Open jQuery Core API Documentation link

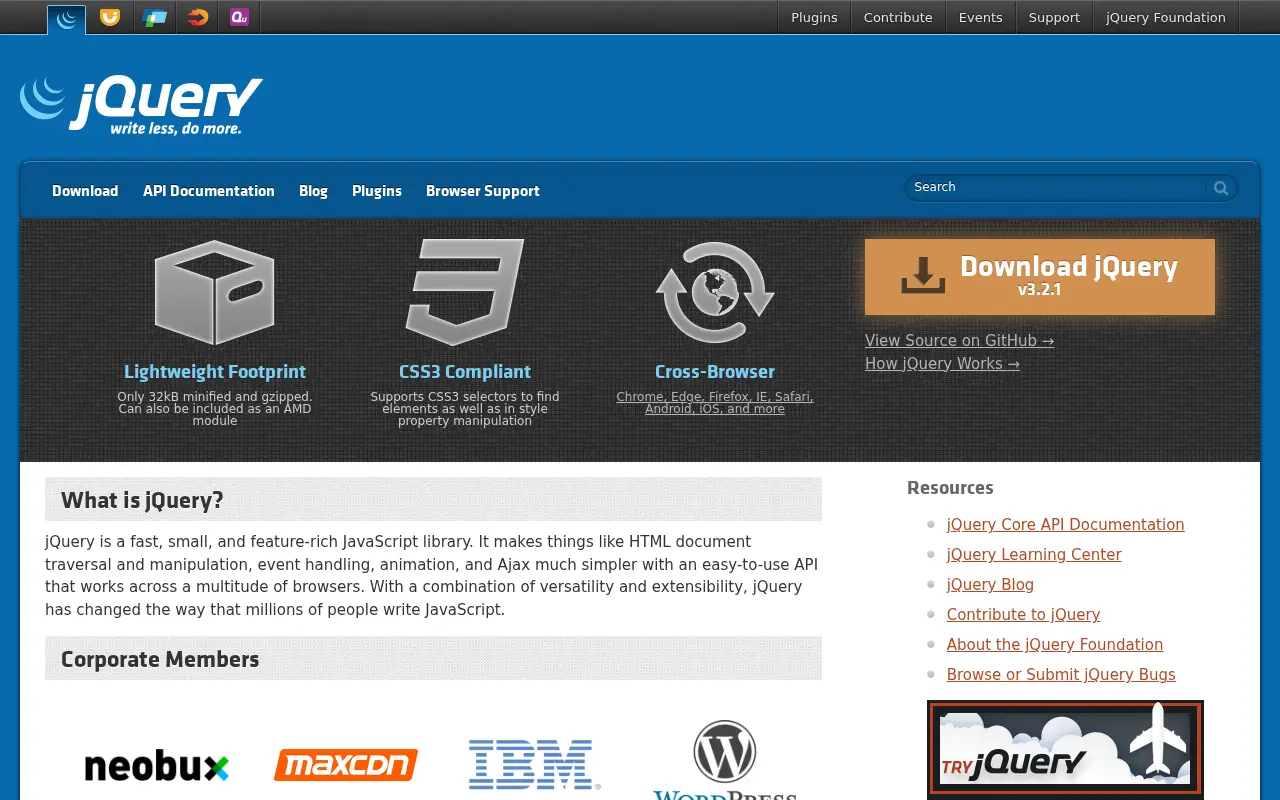click(1065, 525)
